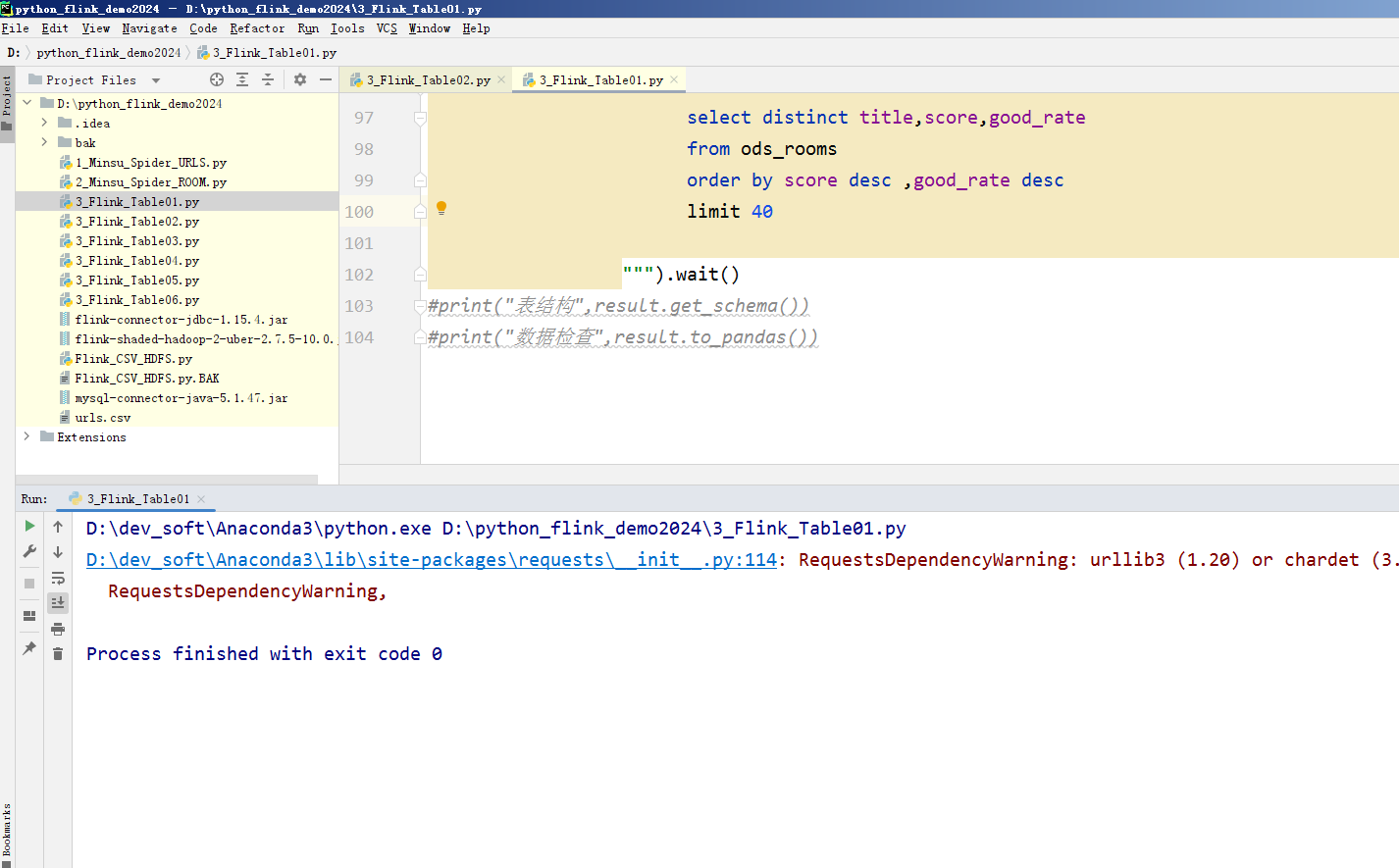Click fold marker at line 97
The image size is (1399, 868).
click(420, 119)
